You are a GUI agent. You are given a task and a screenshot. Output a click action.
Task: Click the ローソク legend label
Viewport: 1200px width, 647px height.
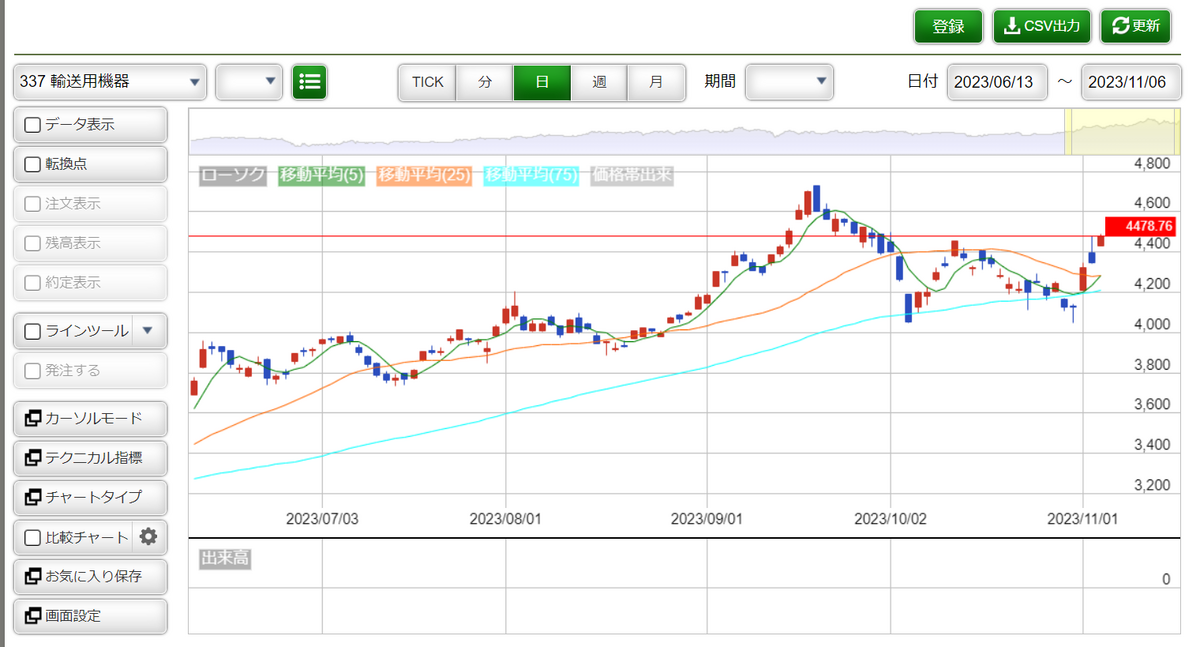pos(233,175)
